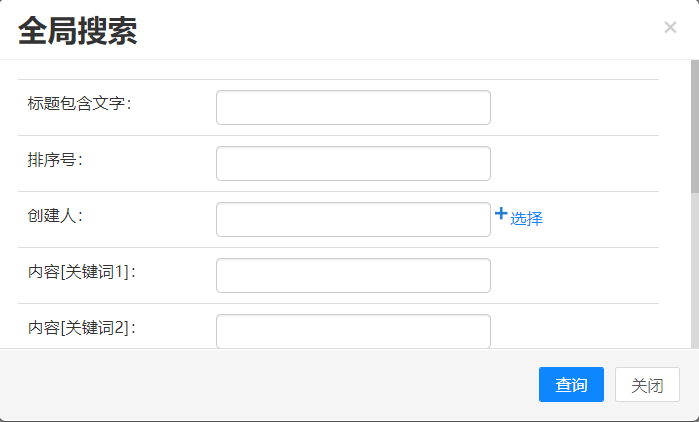Screen dimensions: 699x422
Task: Click the 全局搜索 dialog title
Action: pyautogui.click(x=78, y=31)
